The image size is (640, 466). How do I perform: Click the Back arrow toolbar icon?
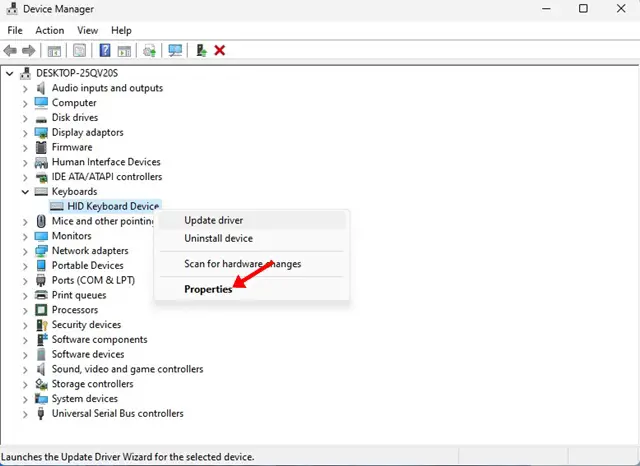tap(10, 51)
